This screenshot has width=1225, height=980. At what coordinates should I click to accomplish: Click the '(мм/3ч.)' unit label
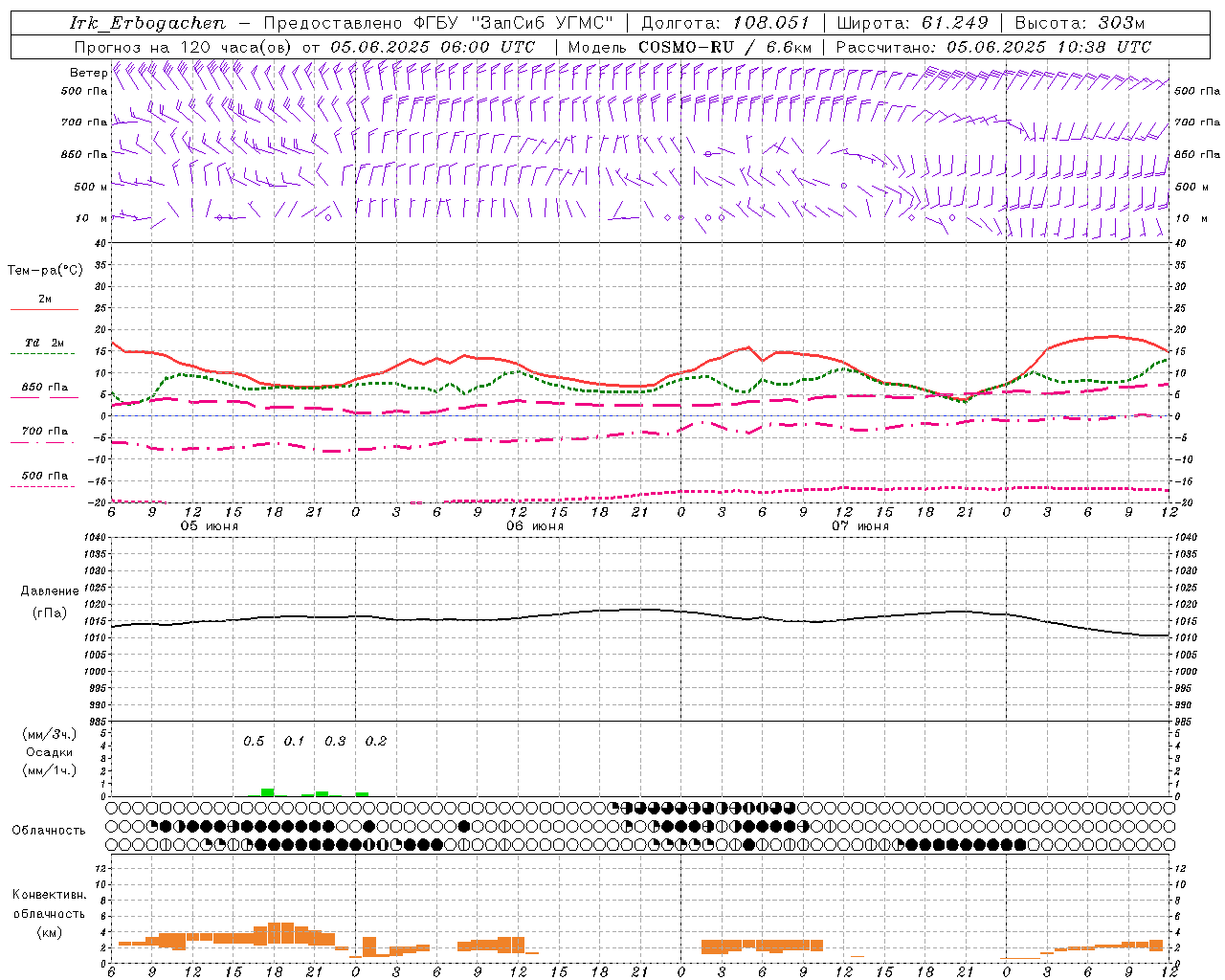point(50,734)
